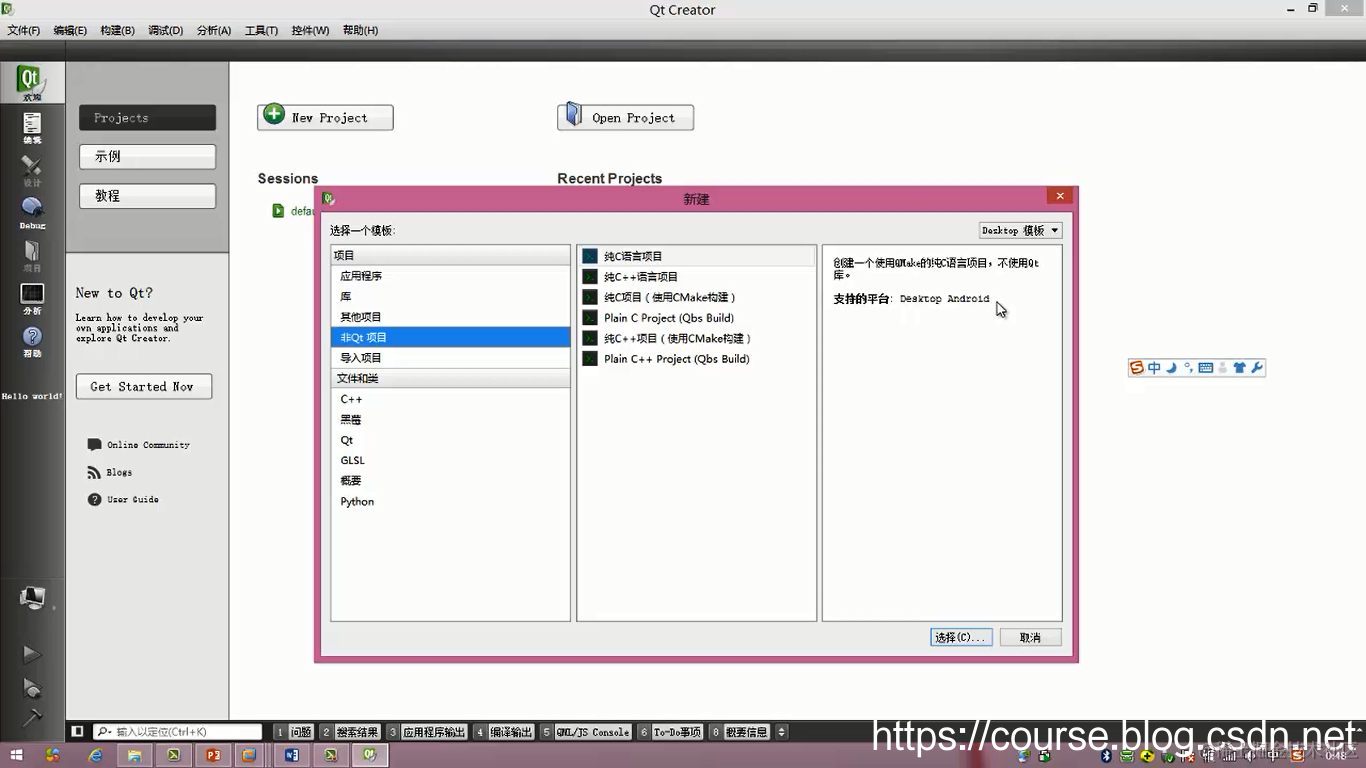Click the New Project button
The width and height of the screenshot is (1366, 768).
tap(325, 117)
